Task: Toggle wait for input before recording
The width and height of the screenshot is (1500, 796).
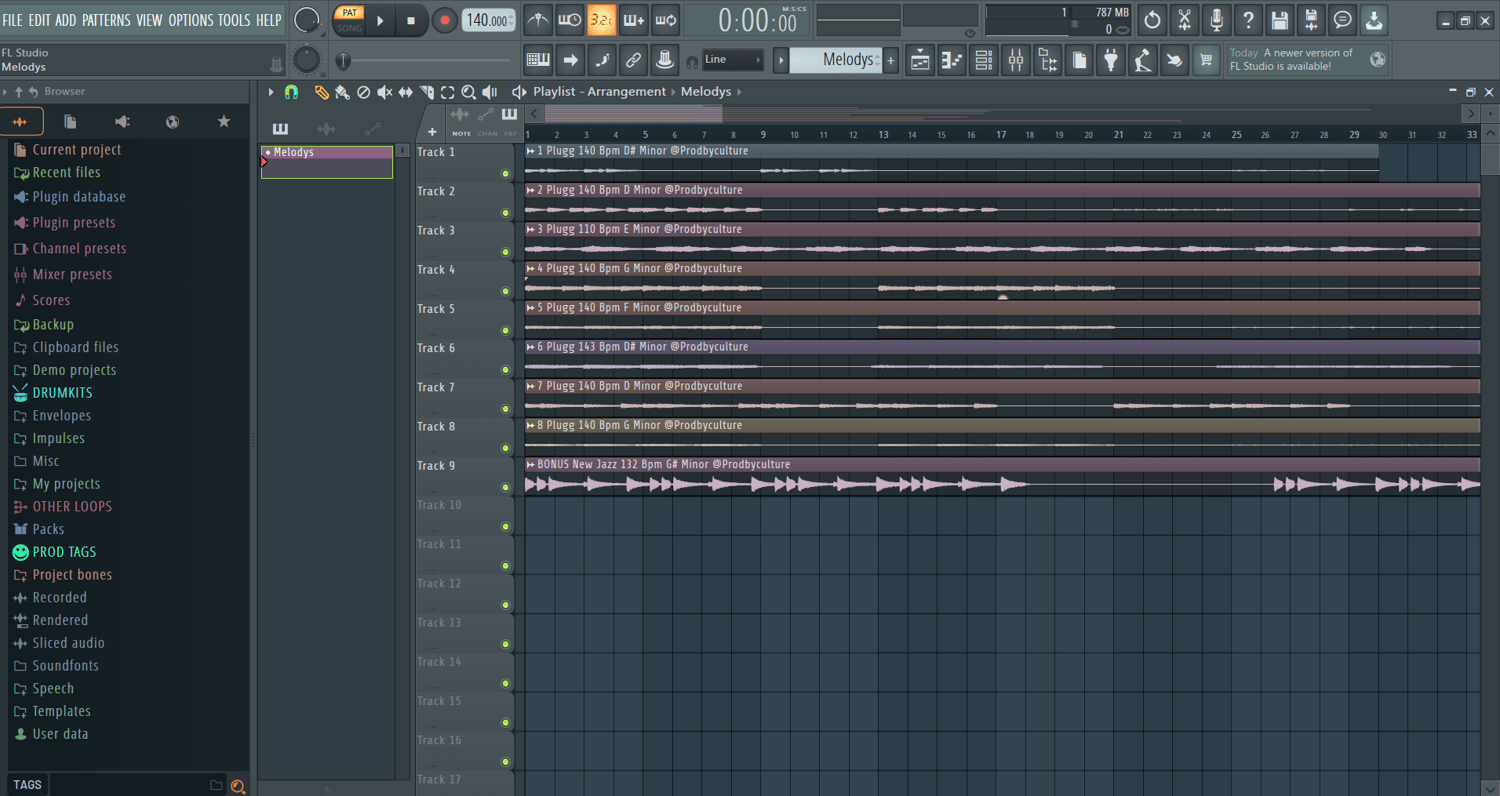Action: [570, 19]
